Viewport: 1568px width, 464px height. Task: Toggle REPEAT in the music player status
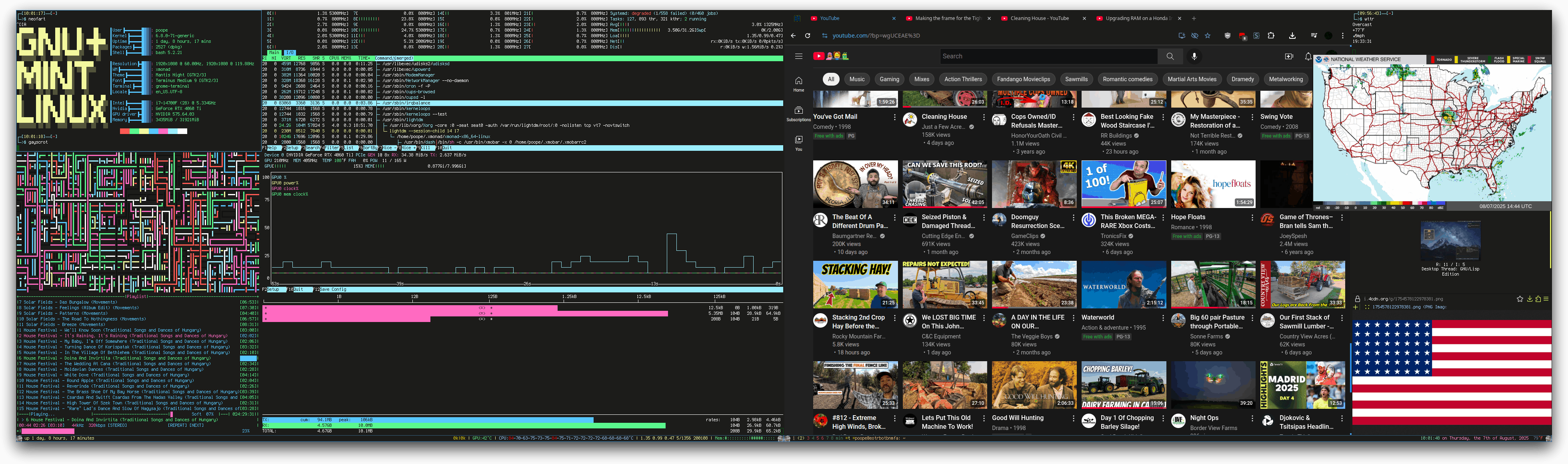tap(177, 426)
